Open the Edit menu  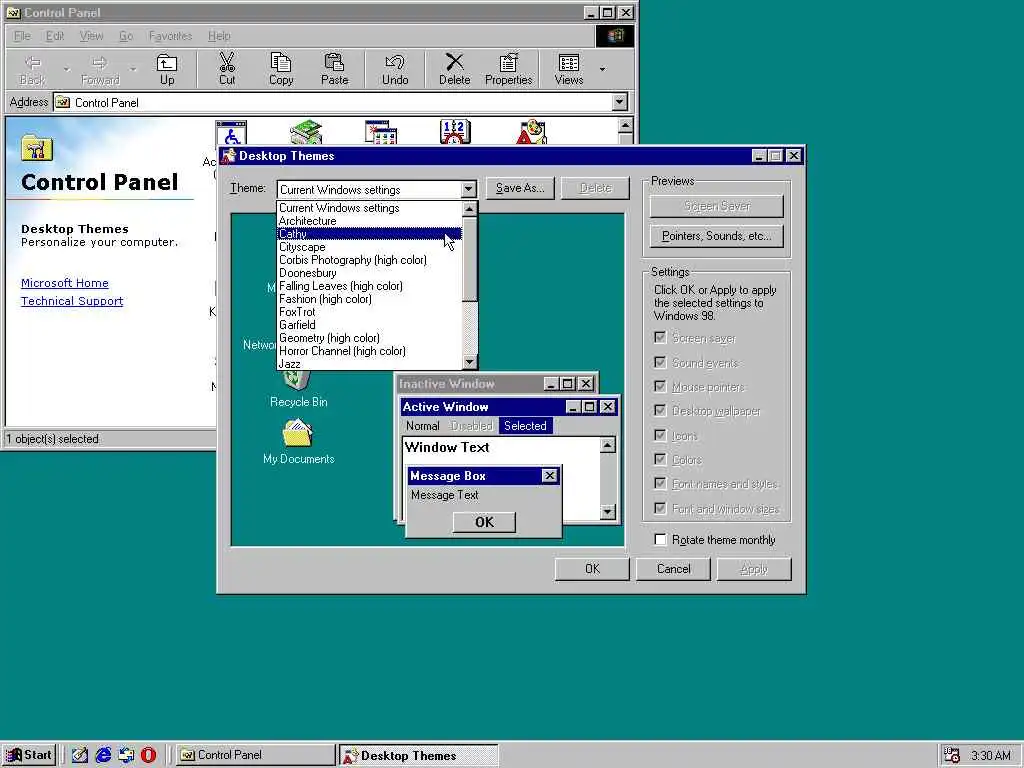(x=55, y=36)
